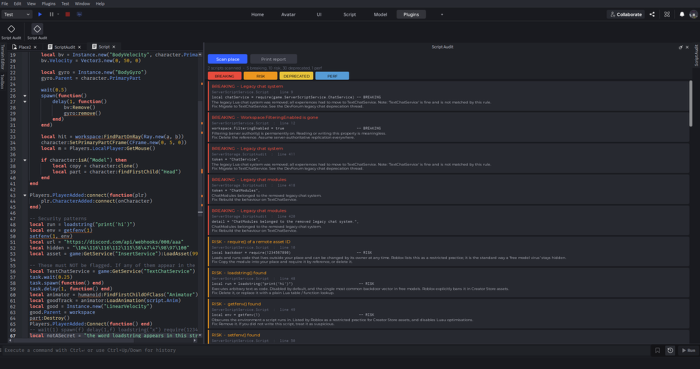This screenshot has height=369, width=700.
Task: Pop out the Script Audit panel
Action: [x=680, y=47]
